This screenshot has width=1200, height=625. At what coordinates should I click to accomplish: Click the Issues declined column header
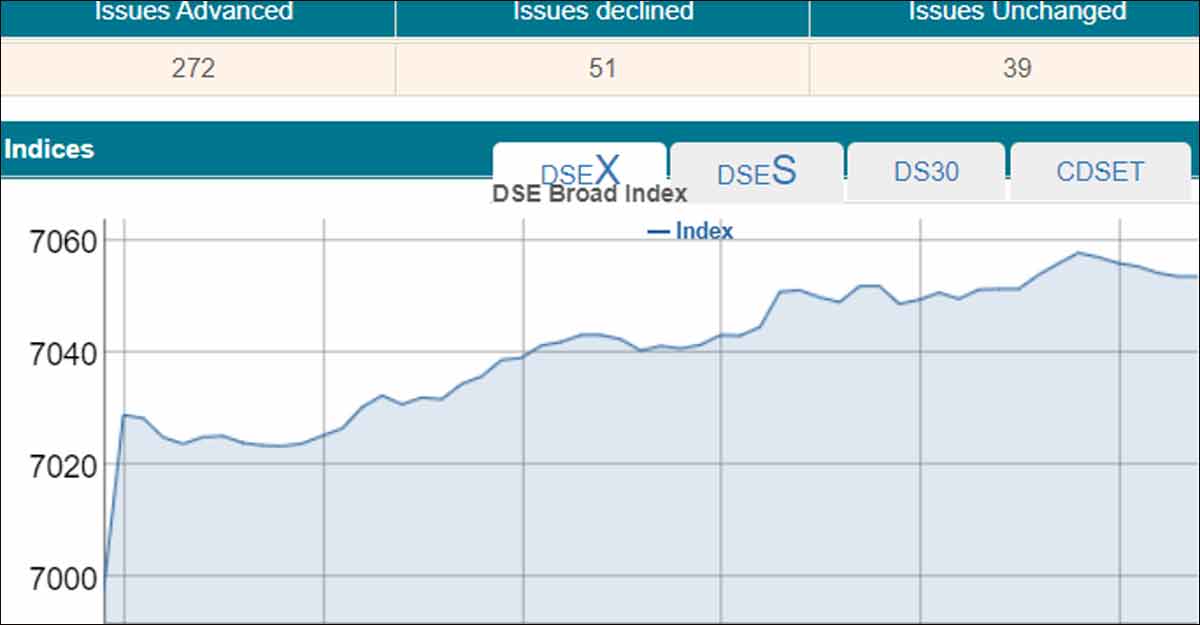pos(603,13)
